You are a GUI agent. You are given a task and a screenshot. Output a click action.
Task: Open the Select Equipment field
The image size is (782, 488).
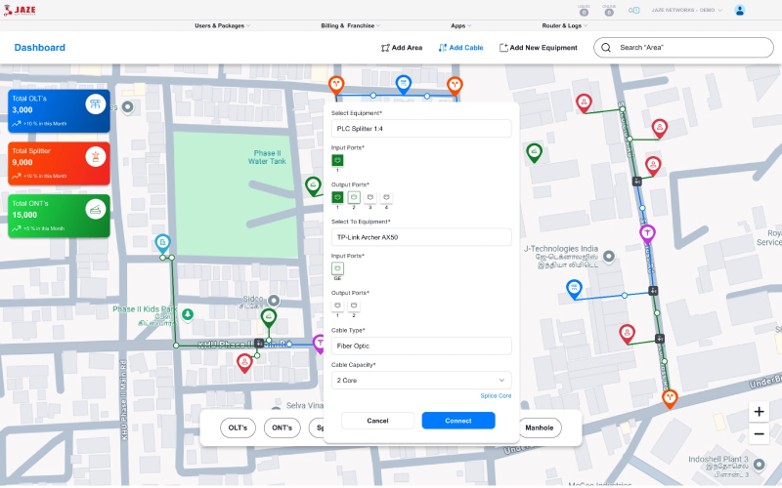[421, 129]
